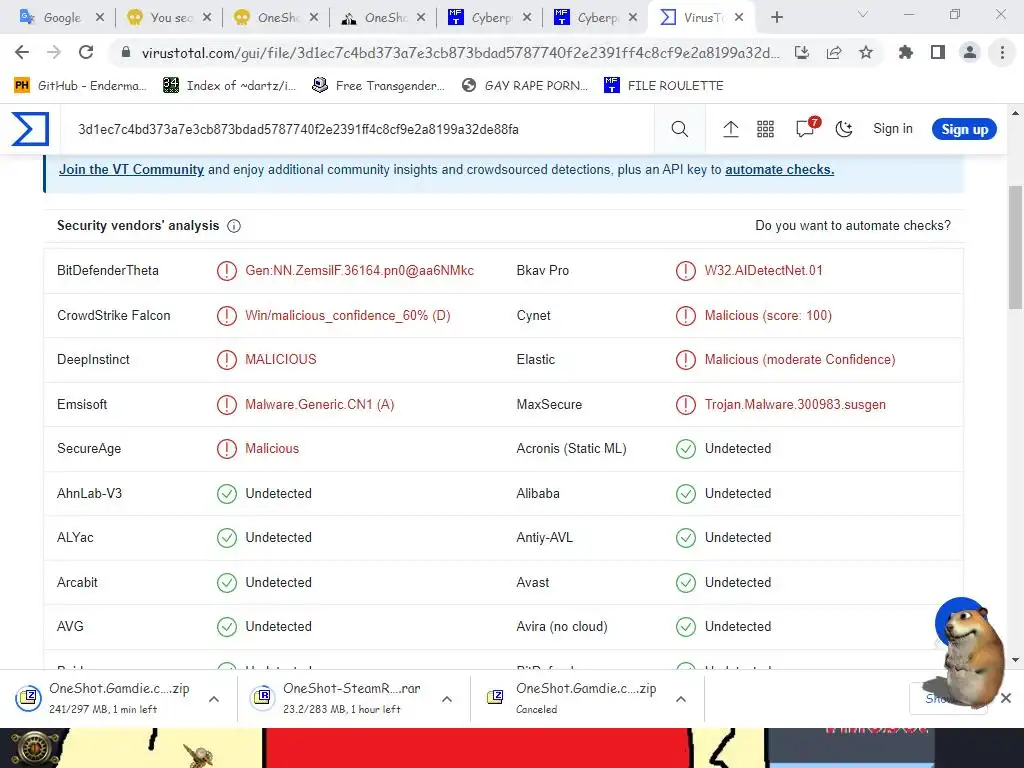This screenshot has width=1024, height=768.
Task: Click the Acronis undetected check icon
Action: 686,449
